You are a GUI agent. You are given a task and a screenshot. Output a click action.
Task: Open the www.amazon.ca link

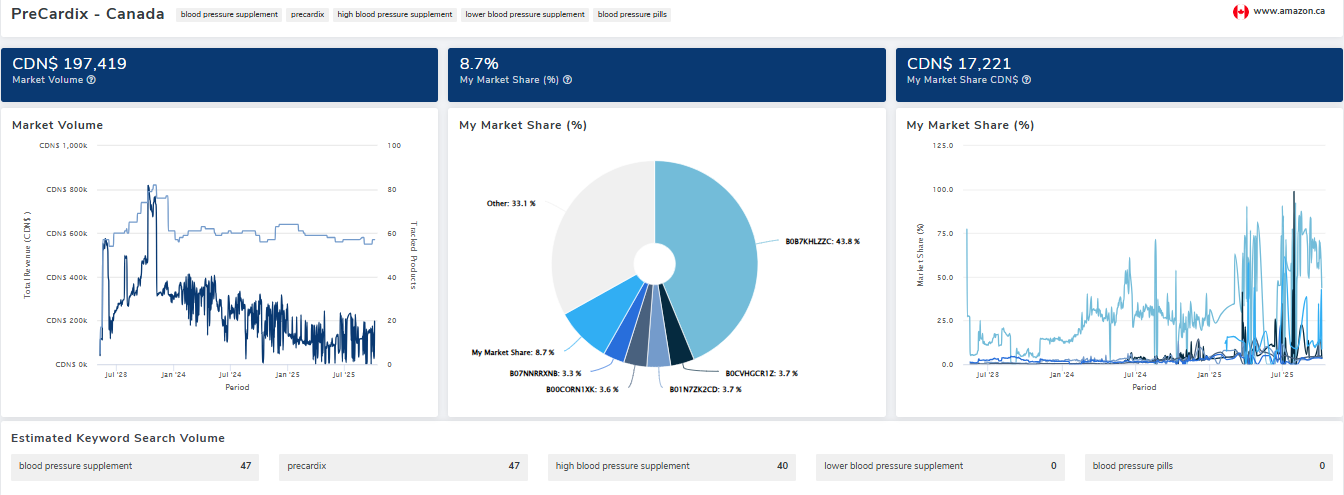1289,12
